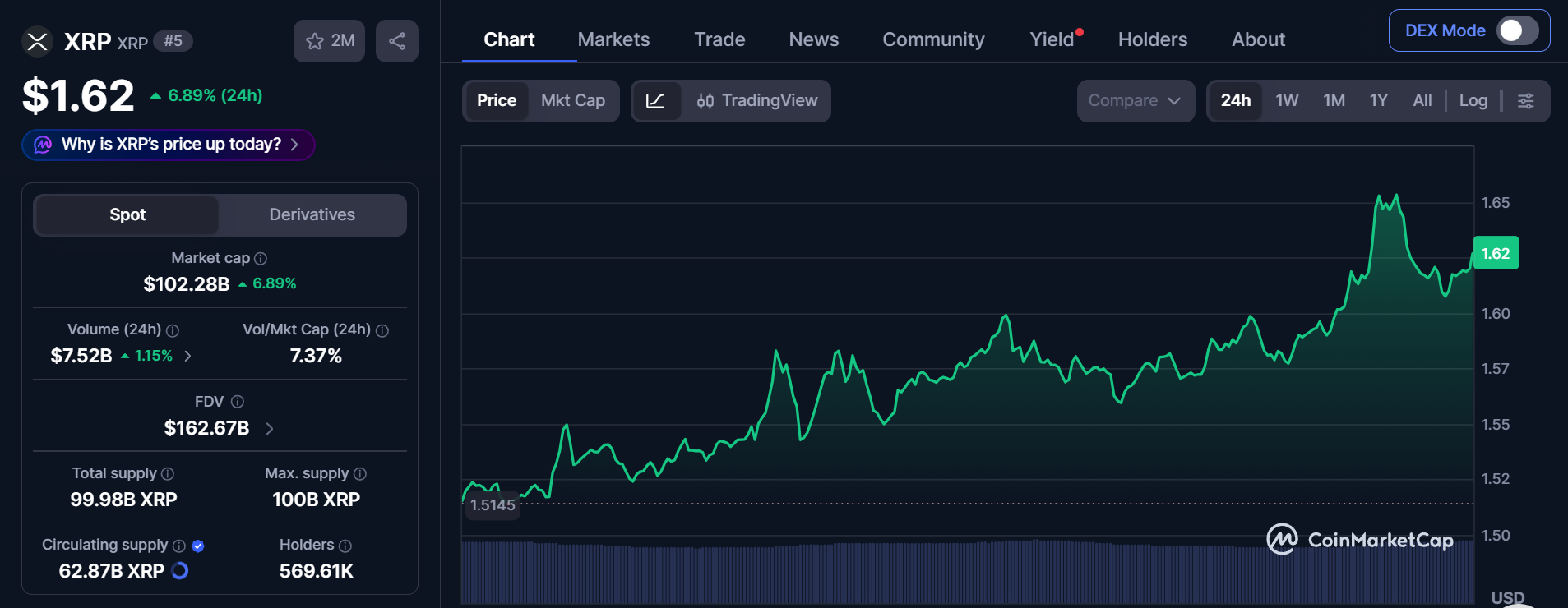Set chart range to 1M

coord(1334,101)
